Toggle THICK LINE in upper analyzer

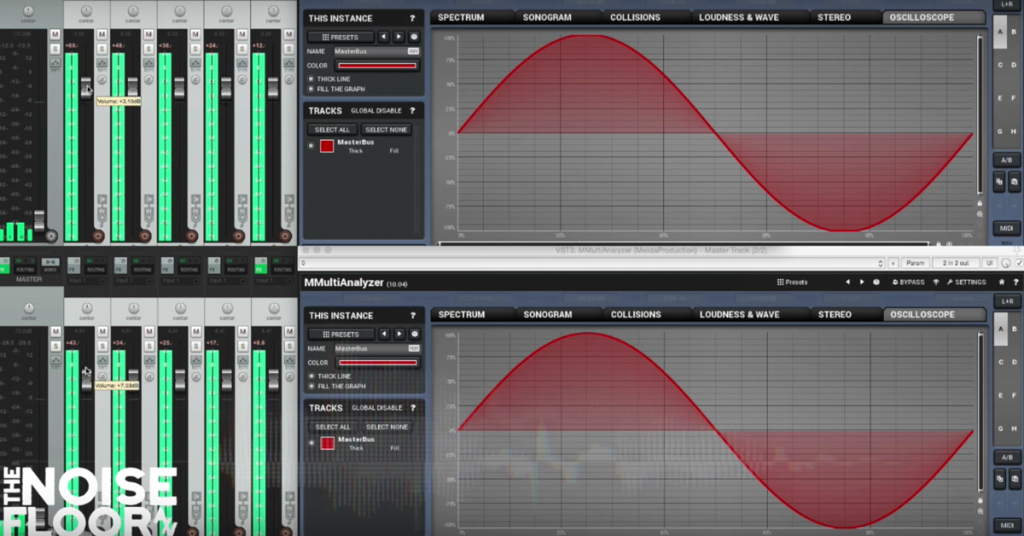(x=311, y=79)
